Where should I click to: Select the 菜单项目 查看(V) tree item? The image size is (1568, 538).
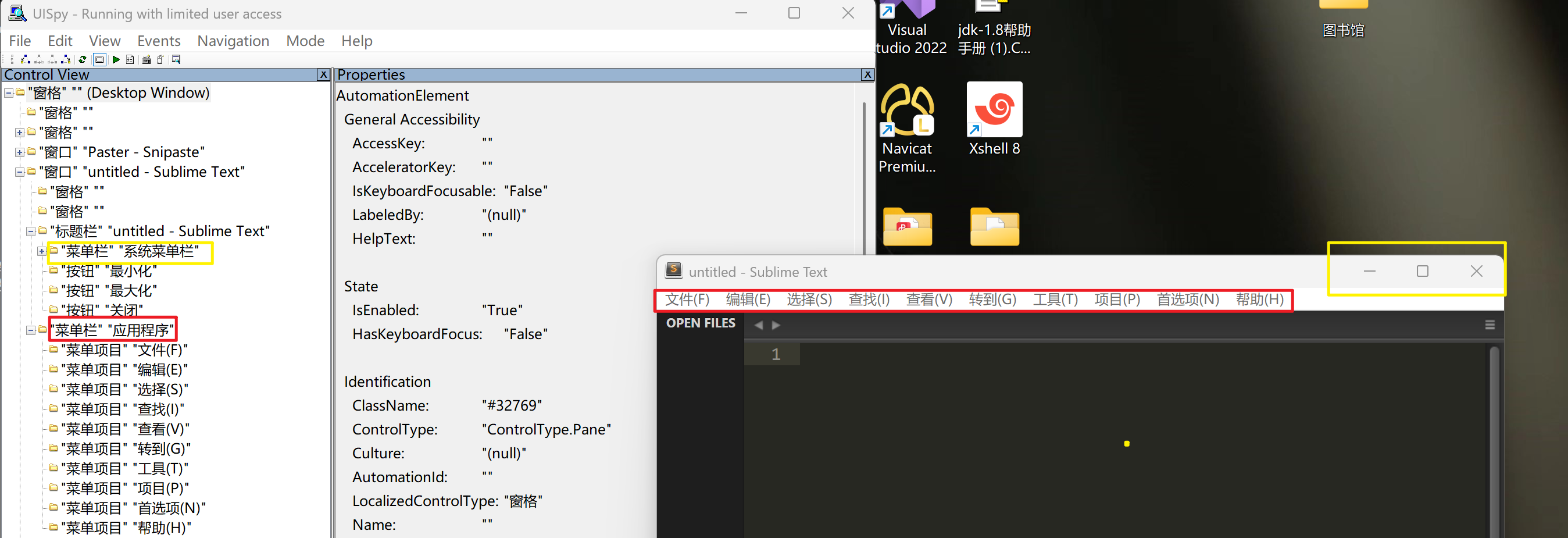tap(126, 429)
